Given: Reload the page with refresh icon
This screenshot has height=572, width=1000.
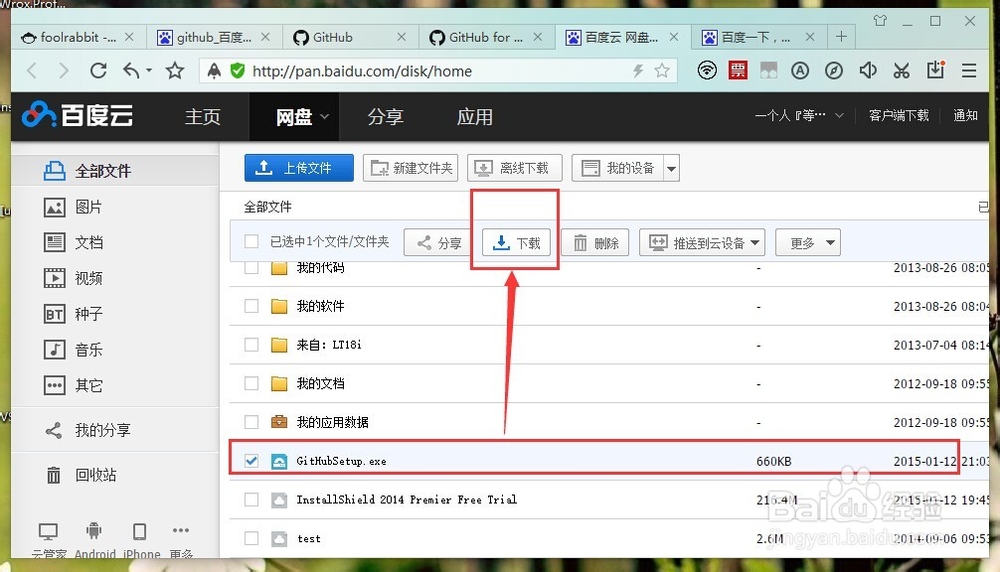Looking at the screenshot, I should 98,70.
